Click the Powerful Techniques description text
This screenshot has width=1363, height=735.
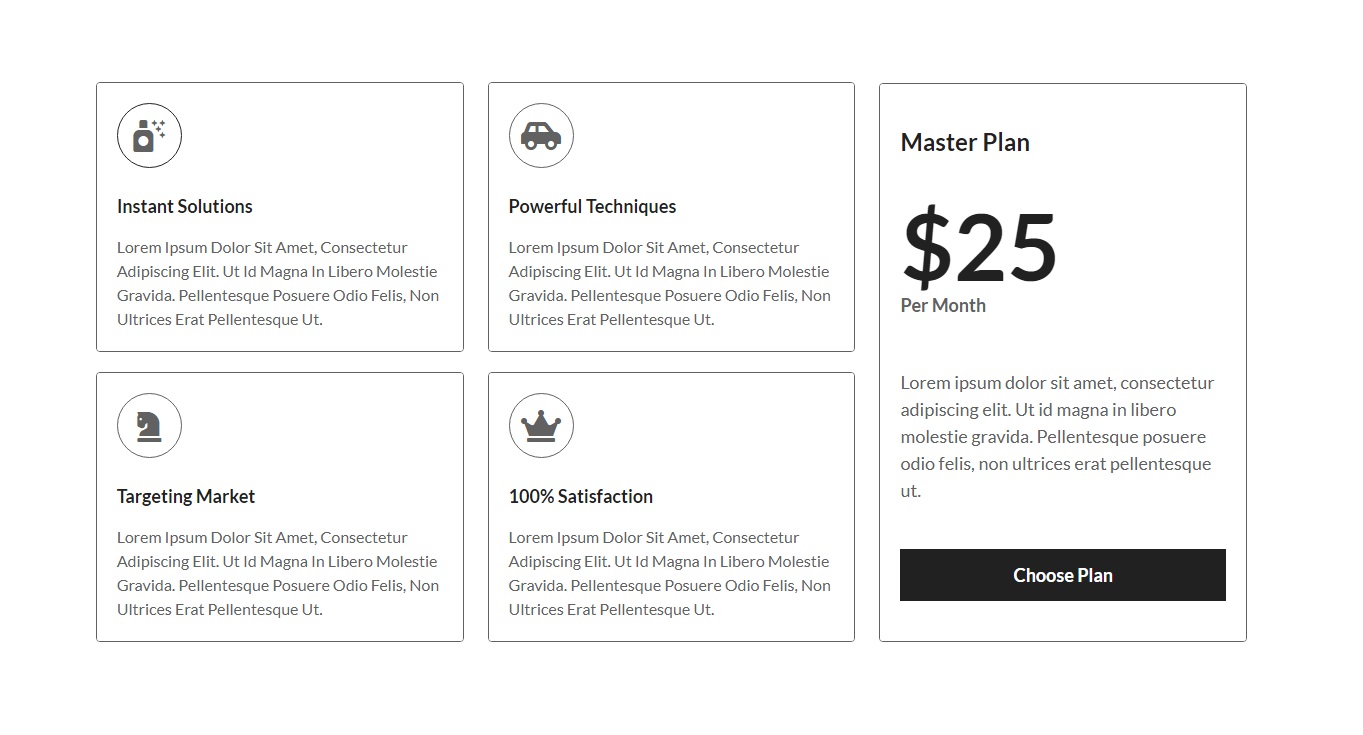point(670,284)
